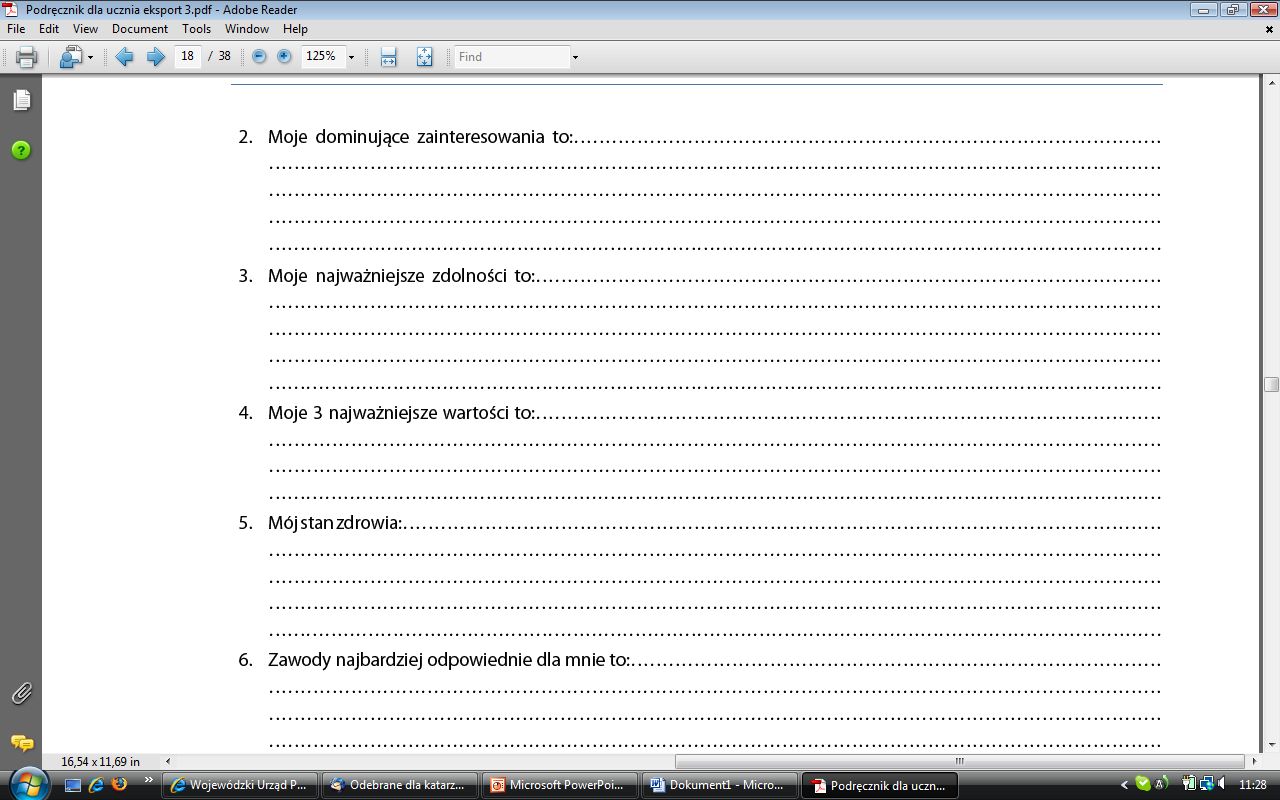Screen dimensions: 1280x800
Task: Show the Comments panel icon
Action: [21, 743]
